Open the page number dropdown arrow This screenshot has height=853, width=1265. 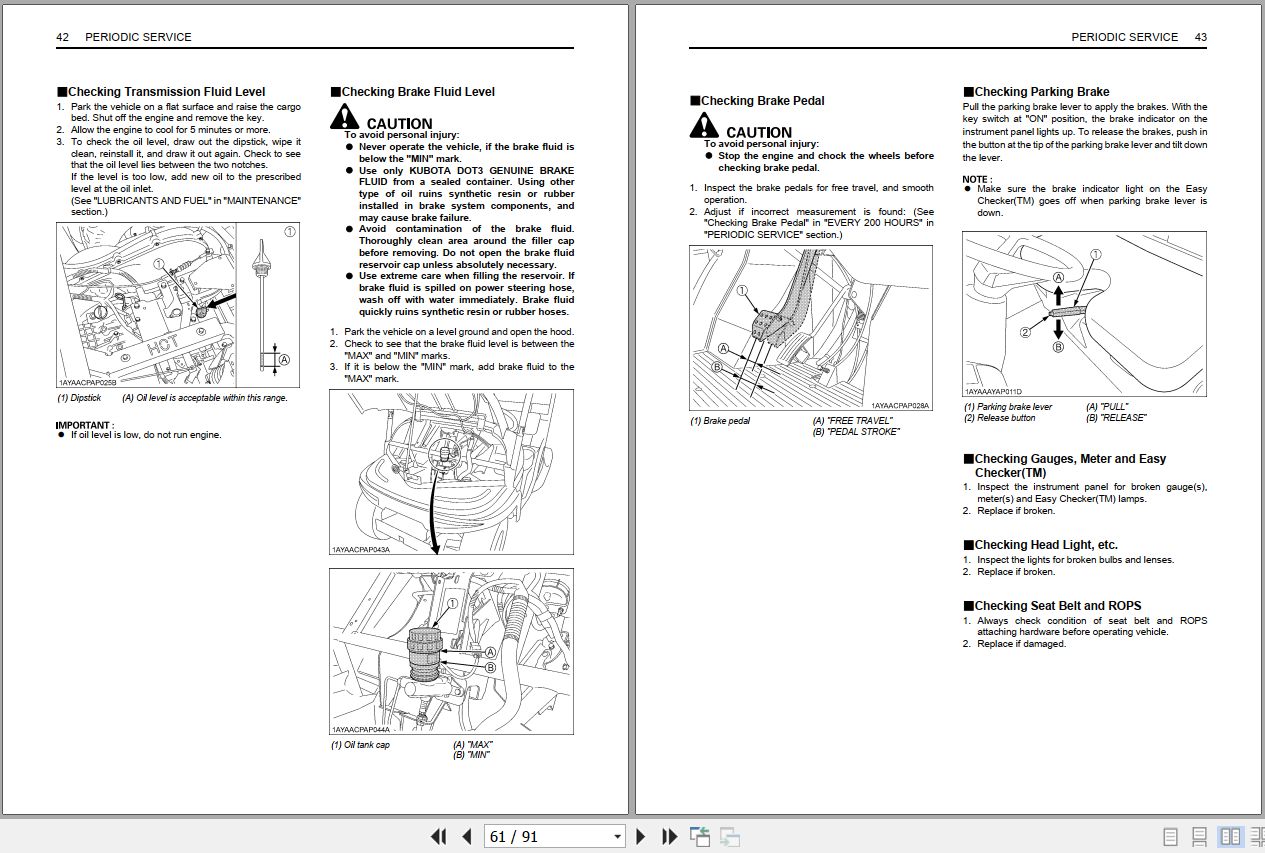click(x=617, y=836)
